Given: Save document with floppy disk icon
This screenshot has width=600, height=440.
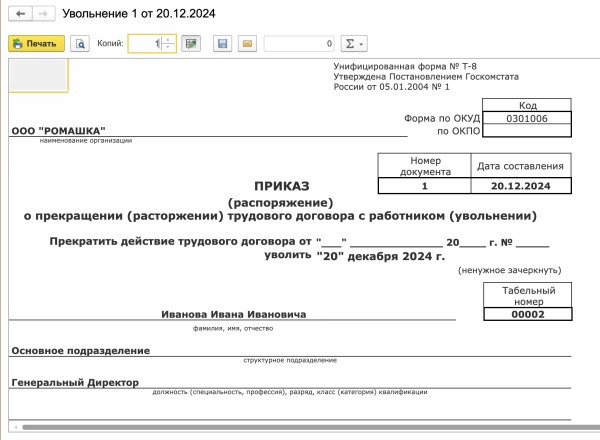Looking at the screenshot, I should click(x=223, y=44).
